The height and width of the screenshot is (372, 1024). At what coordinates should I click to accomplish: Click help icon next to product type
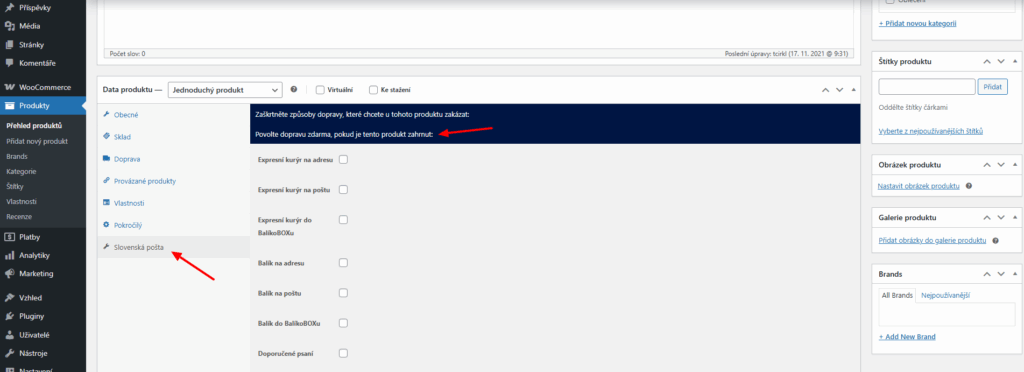click(x=294, y=89)
